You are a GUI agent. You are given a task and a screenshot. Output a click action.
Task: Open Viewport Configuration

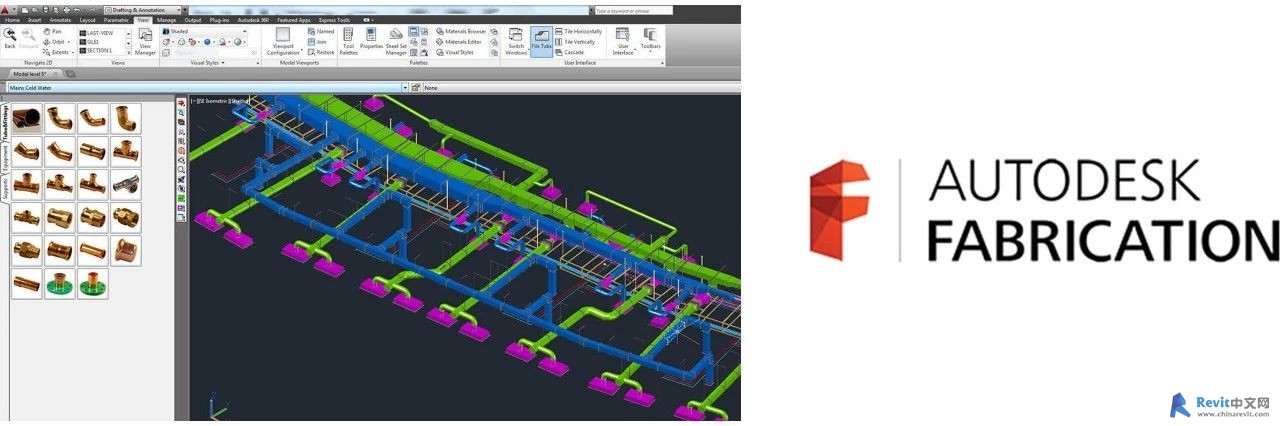(283, 40)
